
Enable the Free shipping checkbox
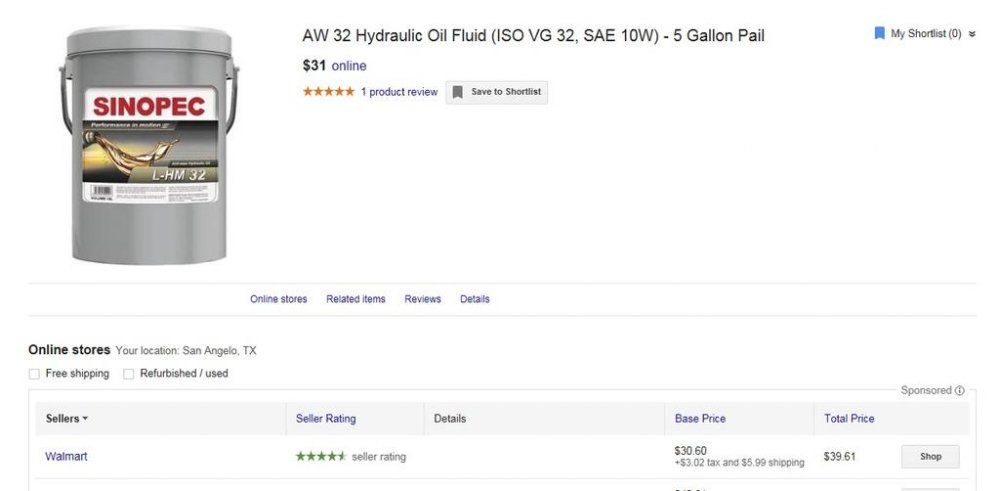point(34,374)
